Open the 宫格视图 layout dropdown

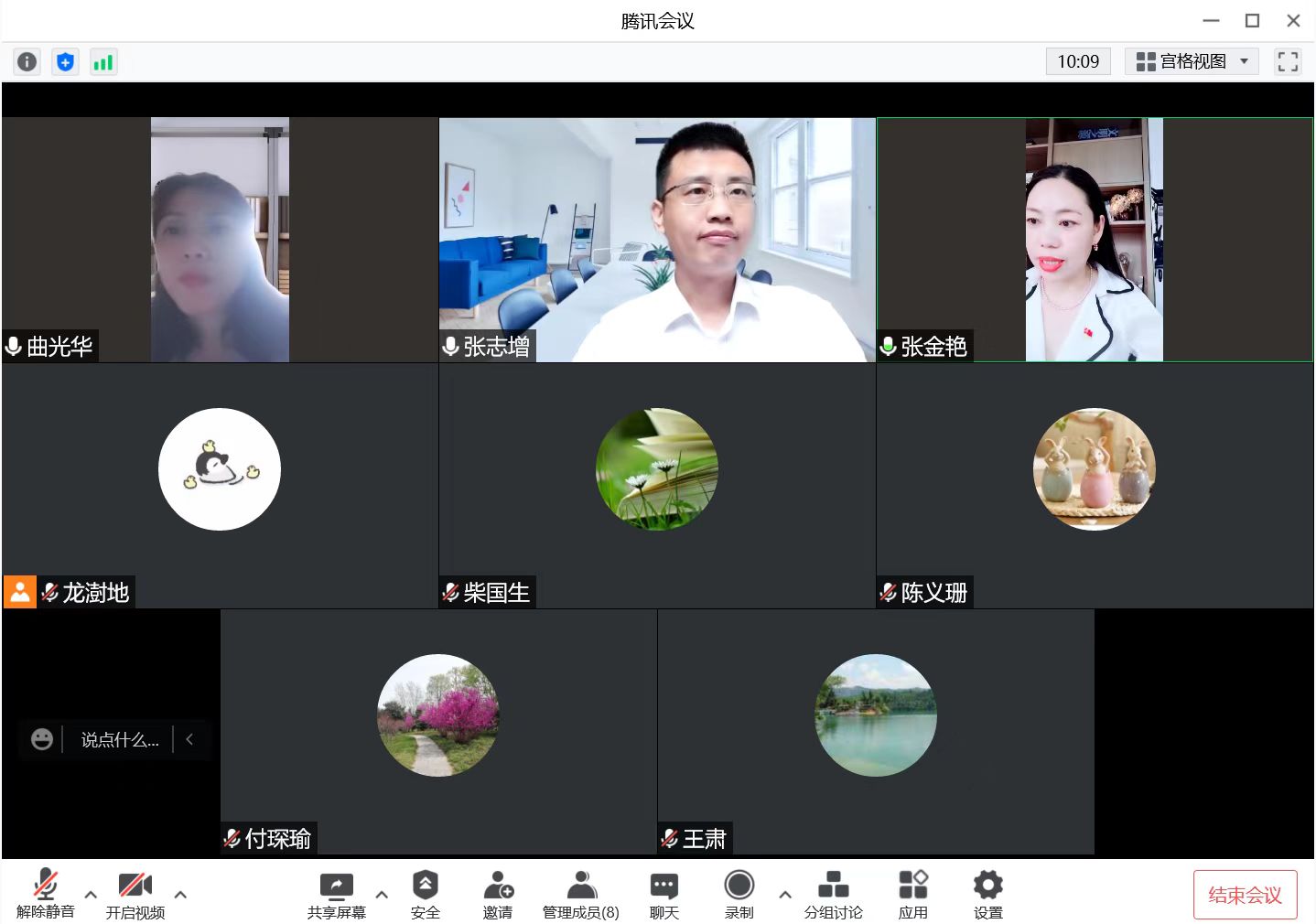pyautogui.click(x=1192, y=61)
